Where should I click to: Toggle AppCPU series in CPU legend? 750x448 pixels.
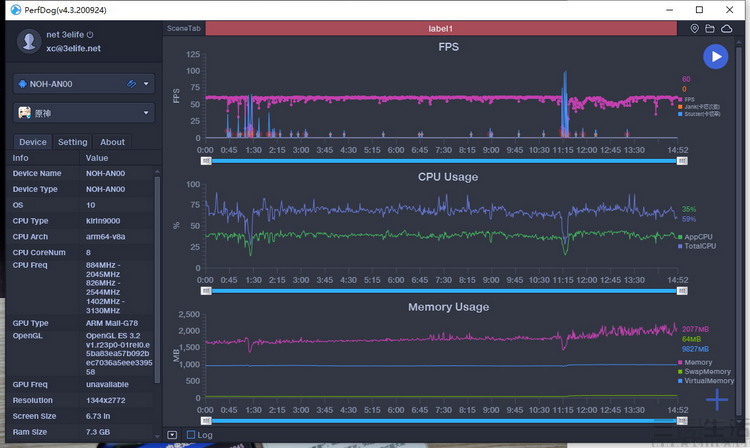[x=695, y=237]
